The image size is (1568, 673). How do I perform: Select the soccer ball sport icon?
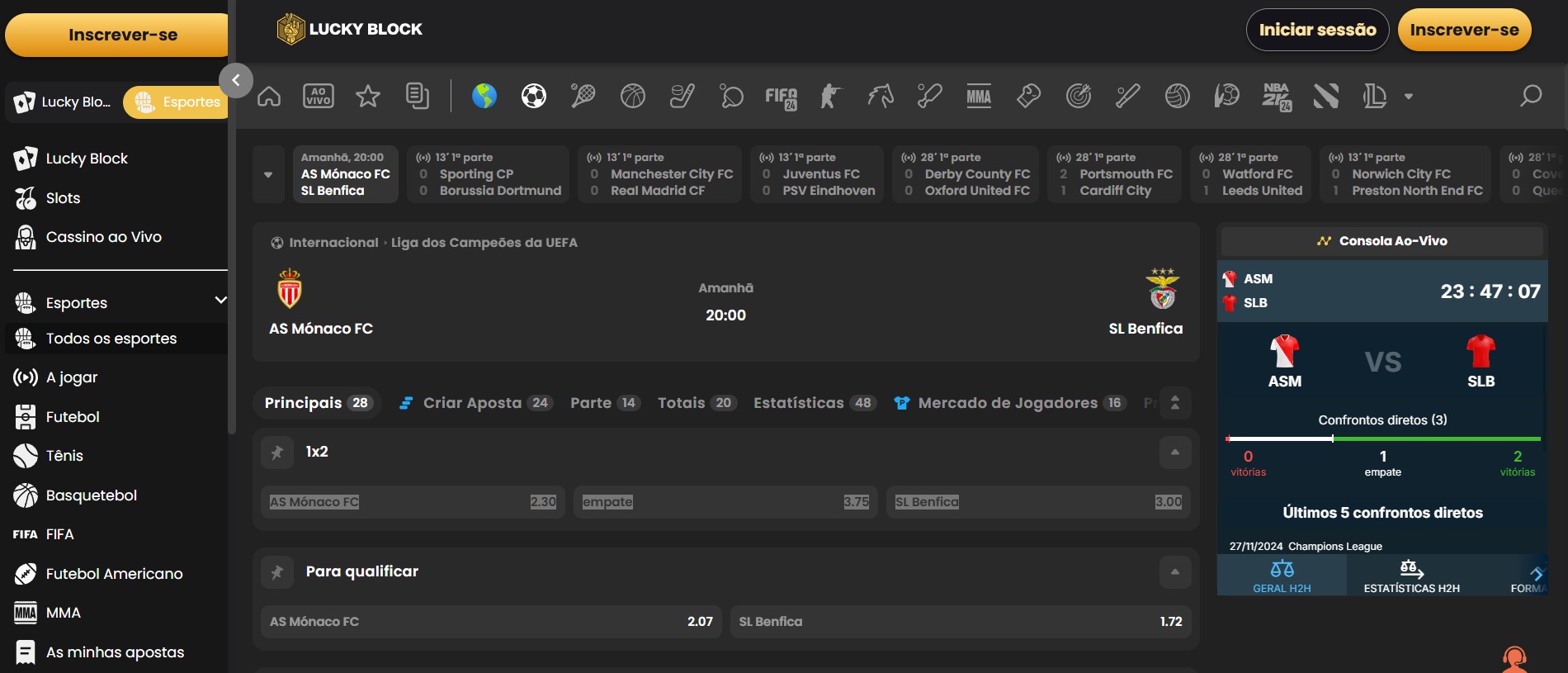coord(534,97)
